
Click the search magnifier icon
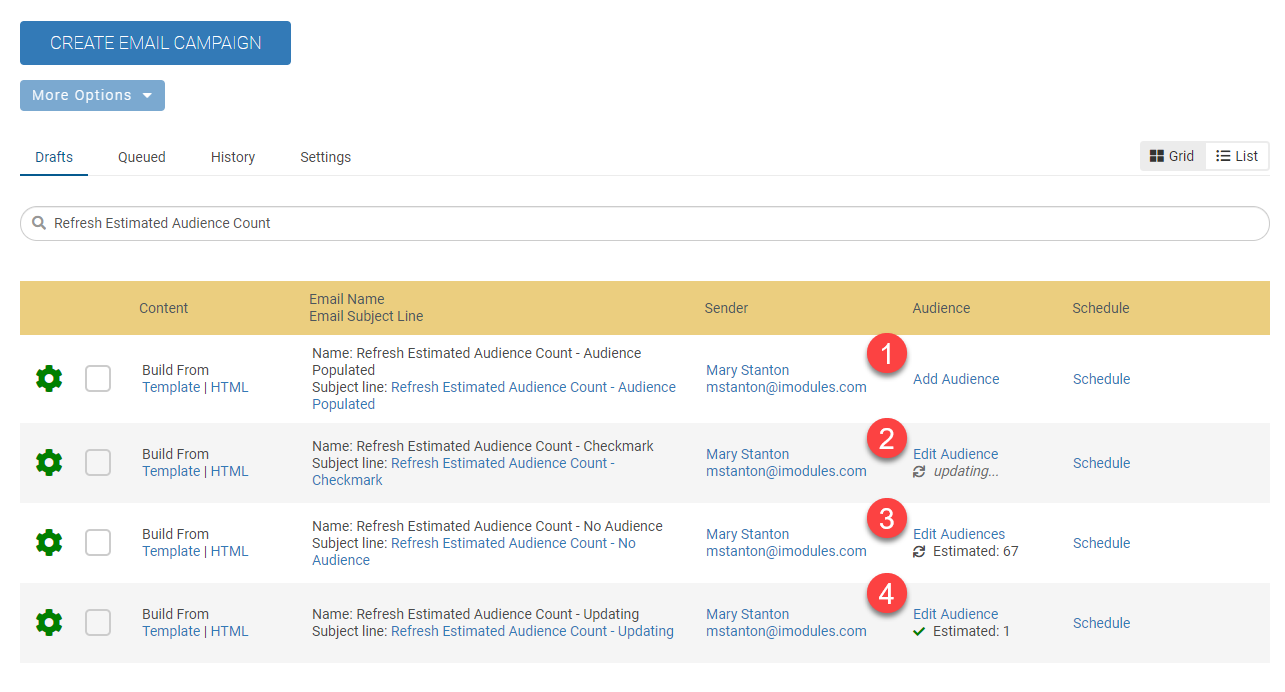click(x=39, y=223)
